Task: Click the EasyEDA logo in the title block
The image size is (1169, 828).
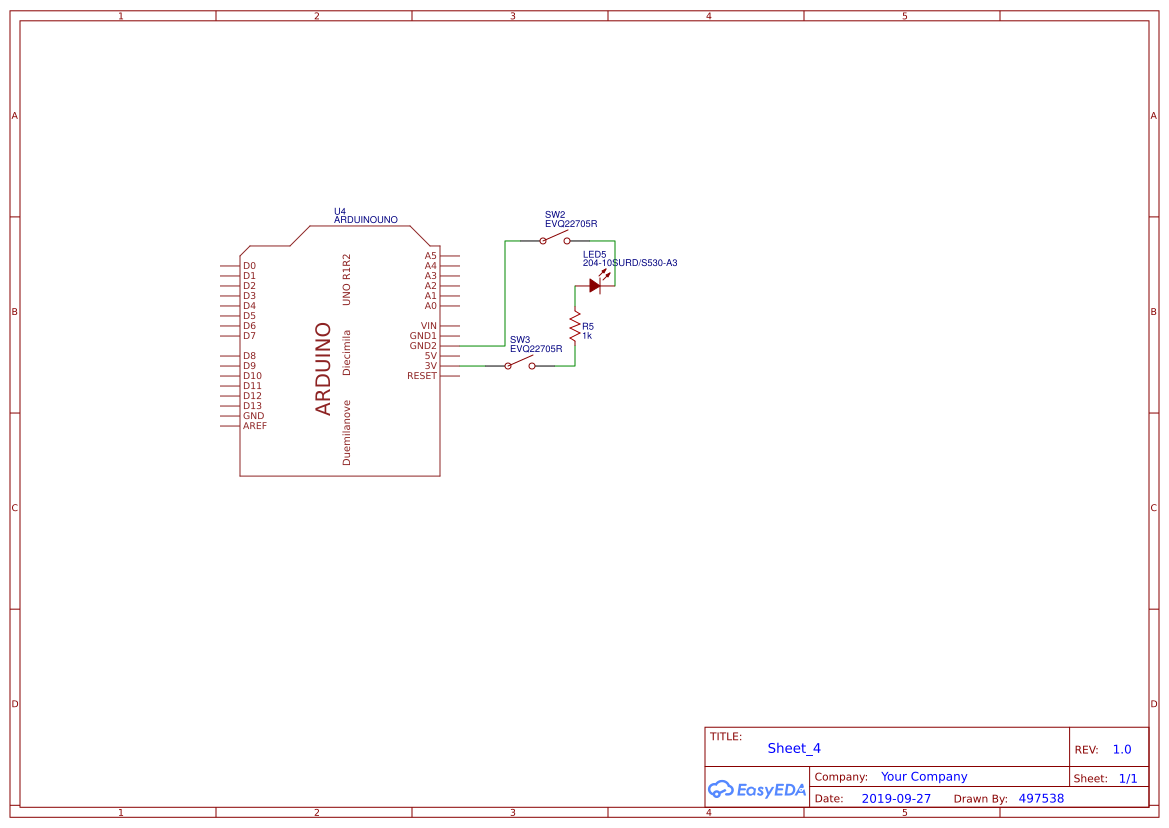Action: point(757,789)
